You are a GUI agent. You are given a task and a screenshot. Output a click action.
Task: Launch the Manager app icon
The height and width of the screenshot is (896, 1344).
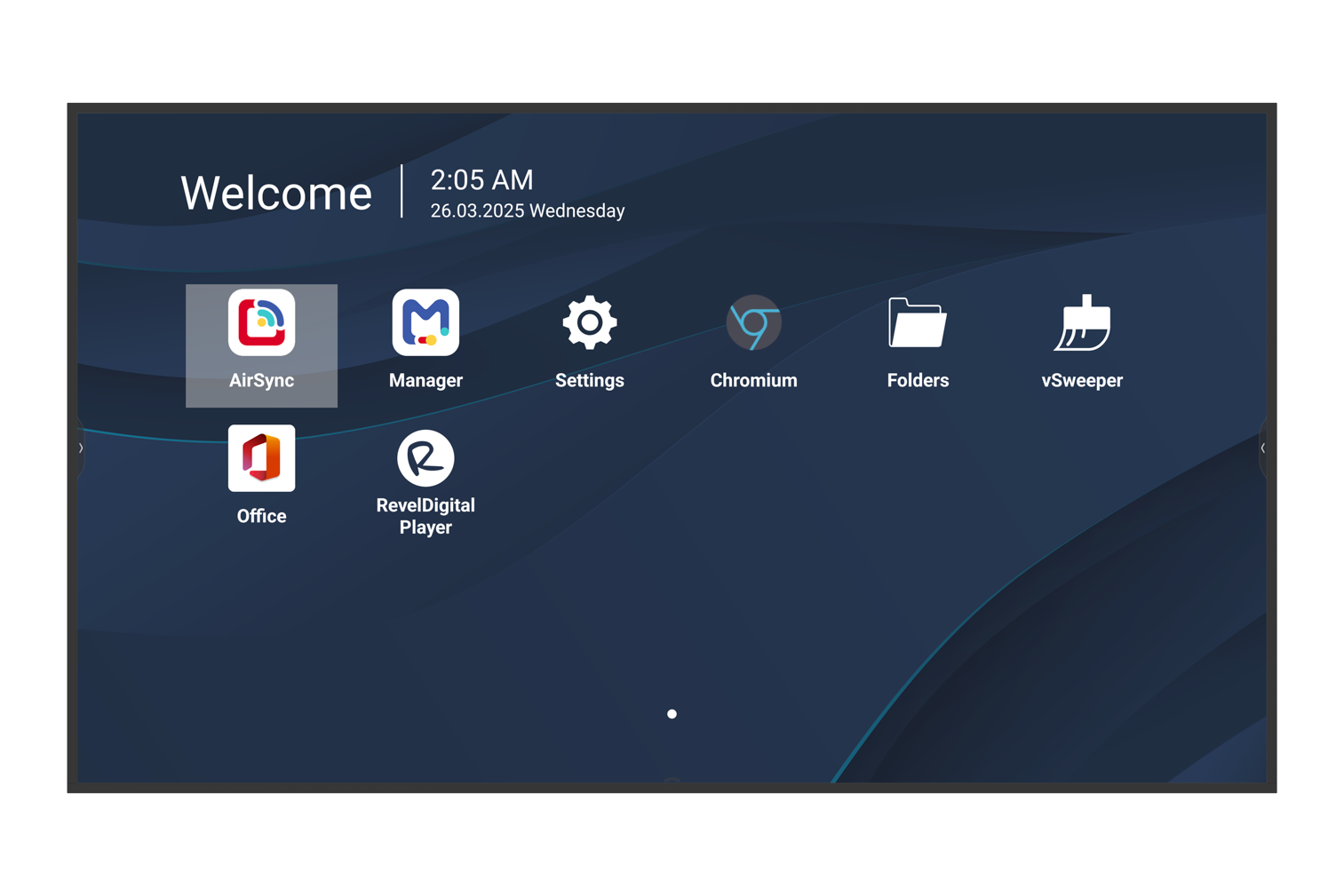[425, 323]
